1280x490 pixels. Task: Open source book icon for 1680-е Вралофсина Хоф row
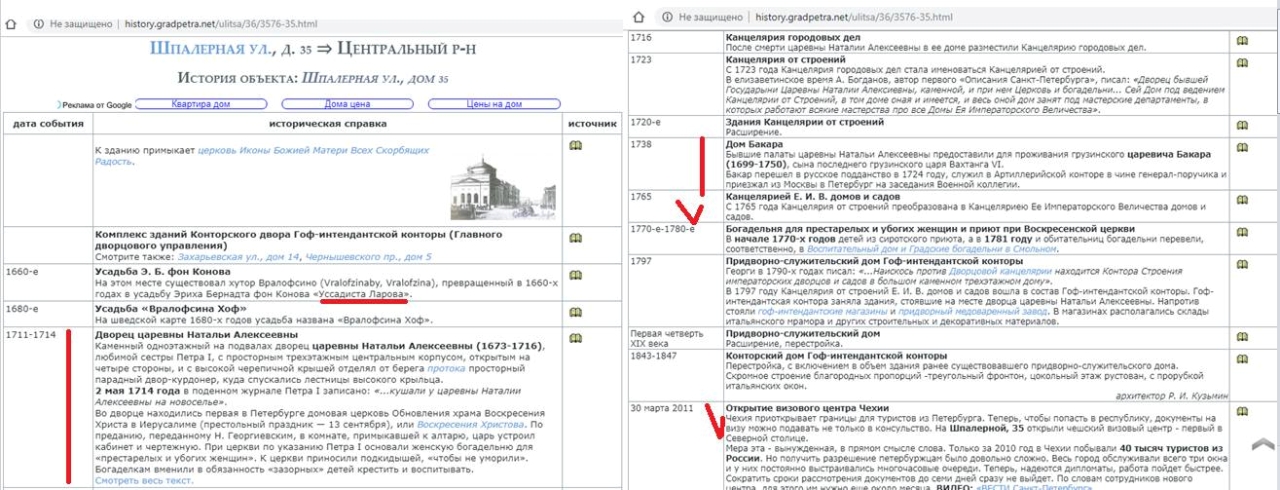coord(575,313)
